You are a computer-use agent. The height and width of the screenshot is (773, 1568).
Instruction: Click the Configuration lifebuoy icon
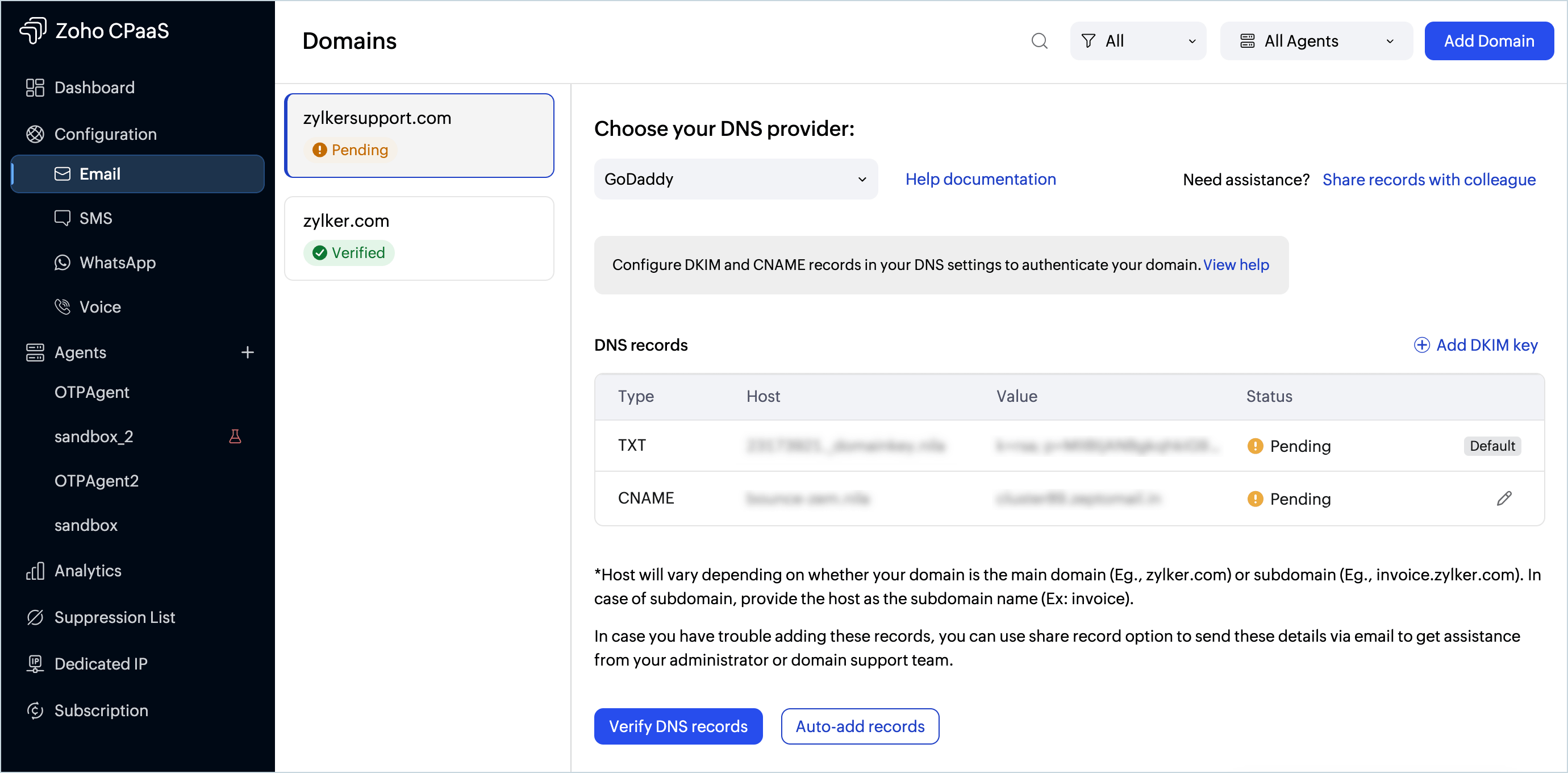[35, 134]
